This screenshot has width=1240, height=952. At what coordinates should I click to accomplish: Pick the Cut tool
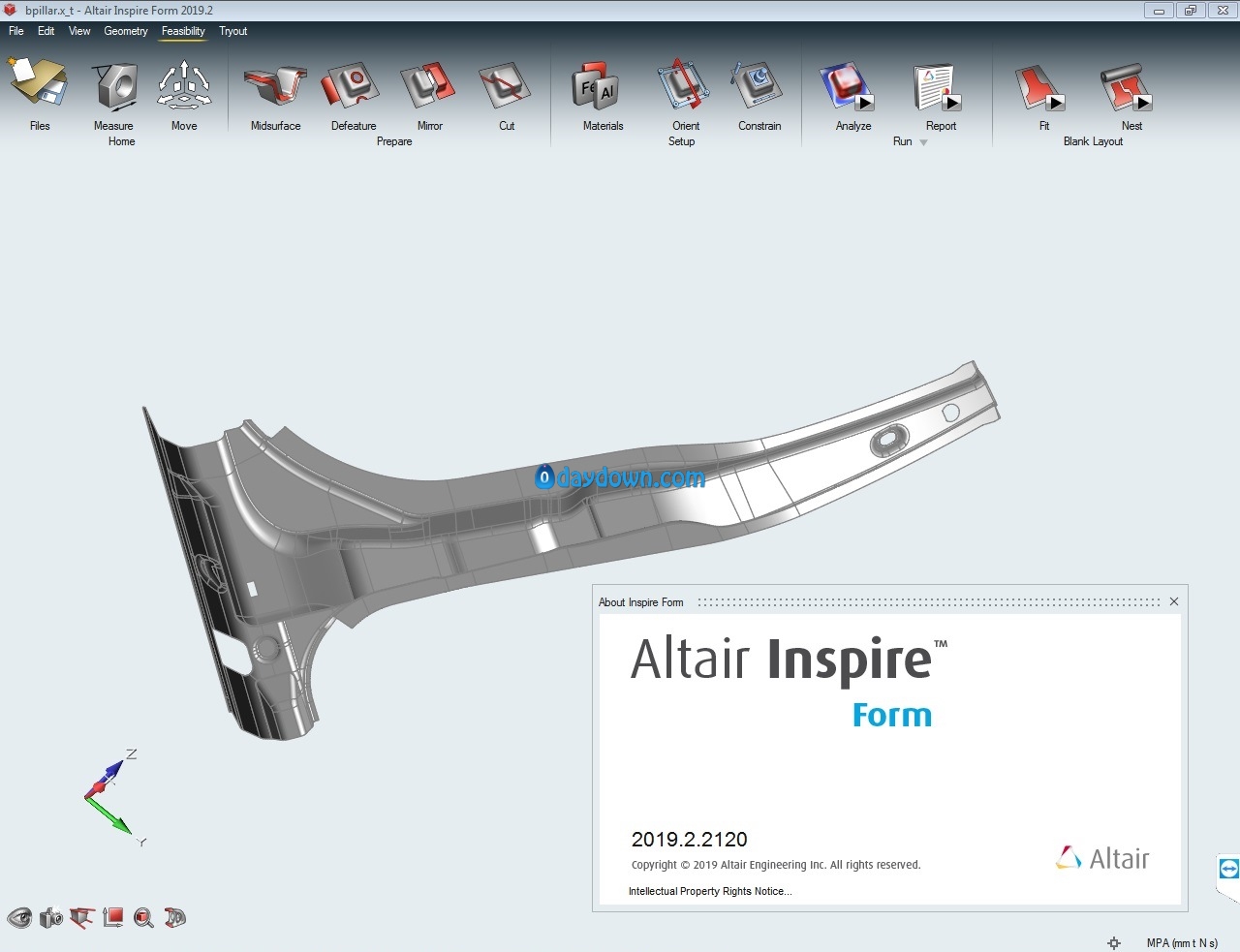505,85
